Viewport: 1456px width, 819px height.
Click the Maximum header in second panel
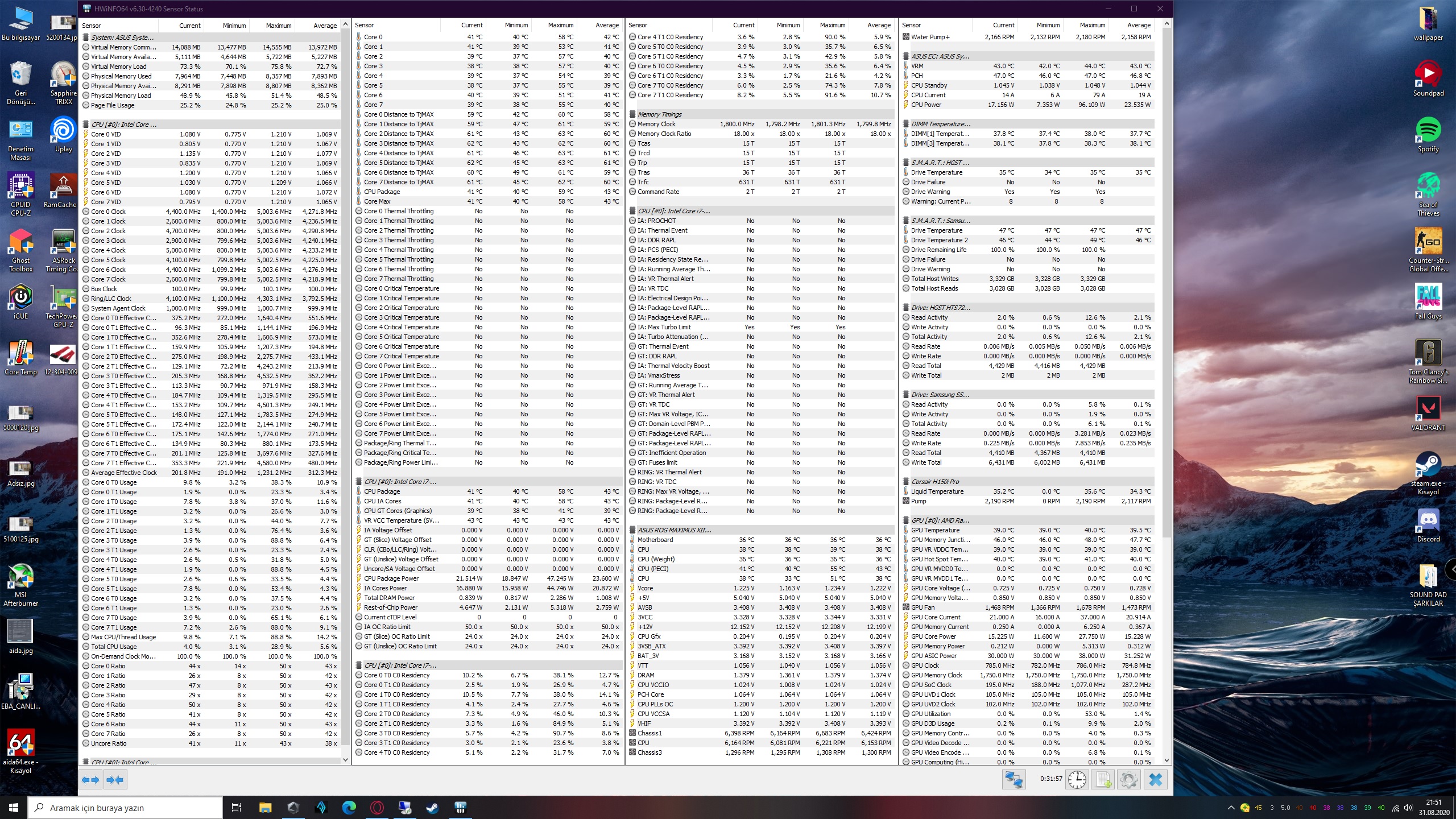pos(555,25)
